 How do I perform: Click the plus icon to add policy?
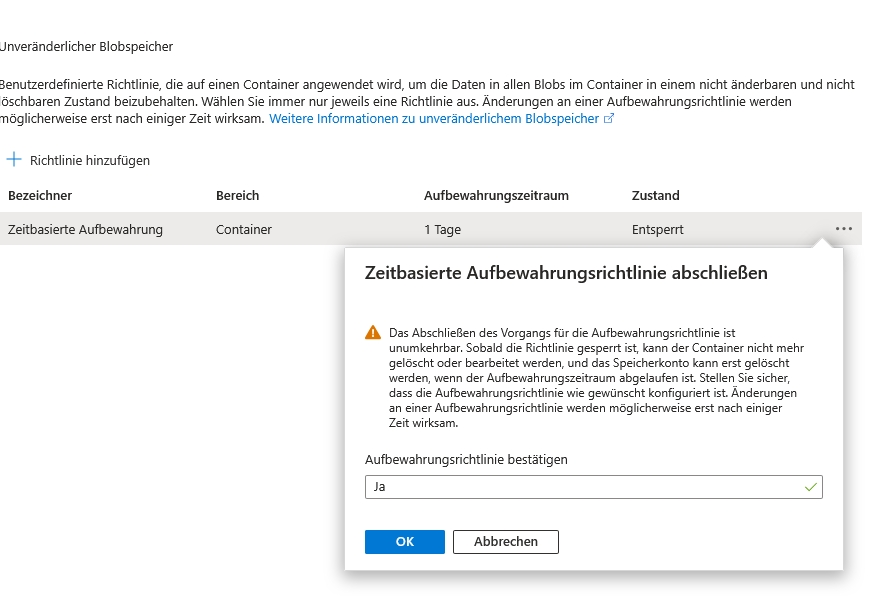[x=14, y=160]
